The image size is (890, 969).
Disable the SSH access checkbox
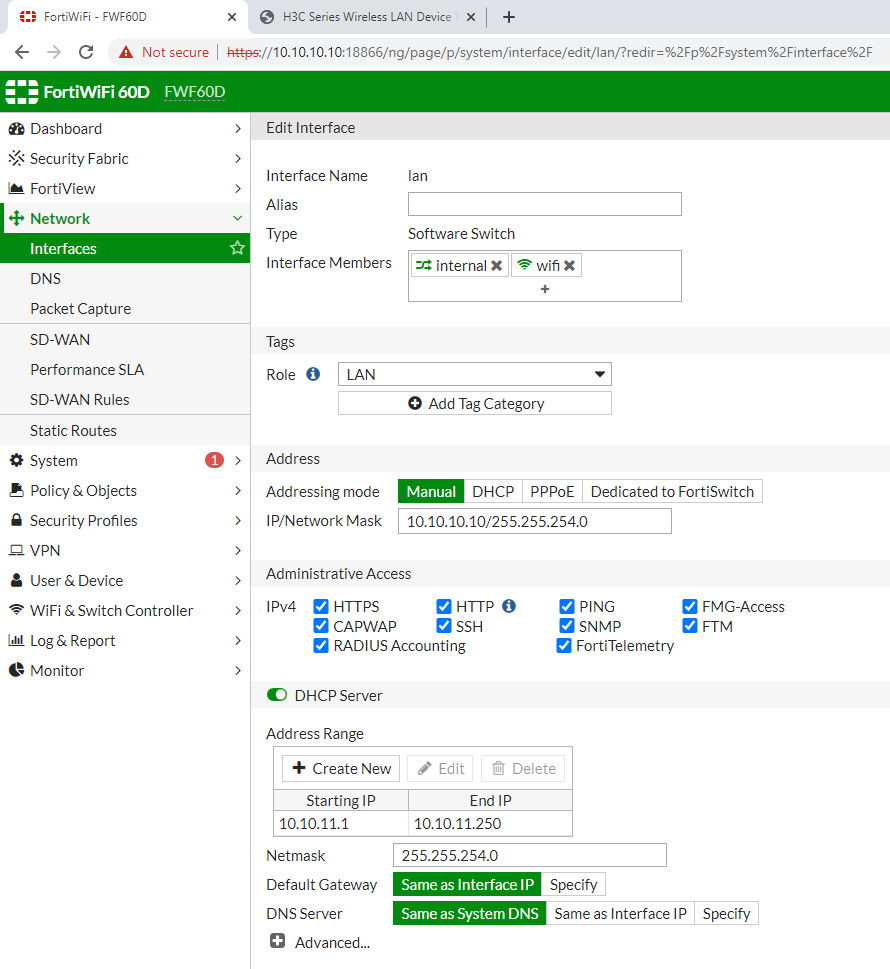pyautogui.click(x=444, y=626)
